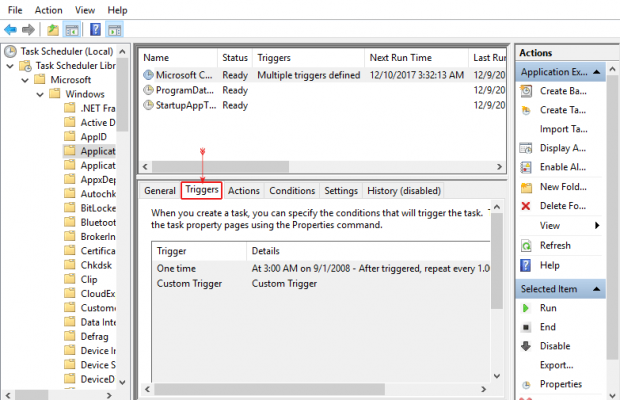Click the Back arrow in the toolbar
Screen dimensions: 620x400
(10, 30)
